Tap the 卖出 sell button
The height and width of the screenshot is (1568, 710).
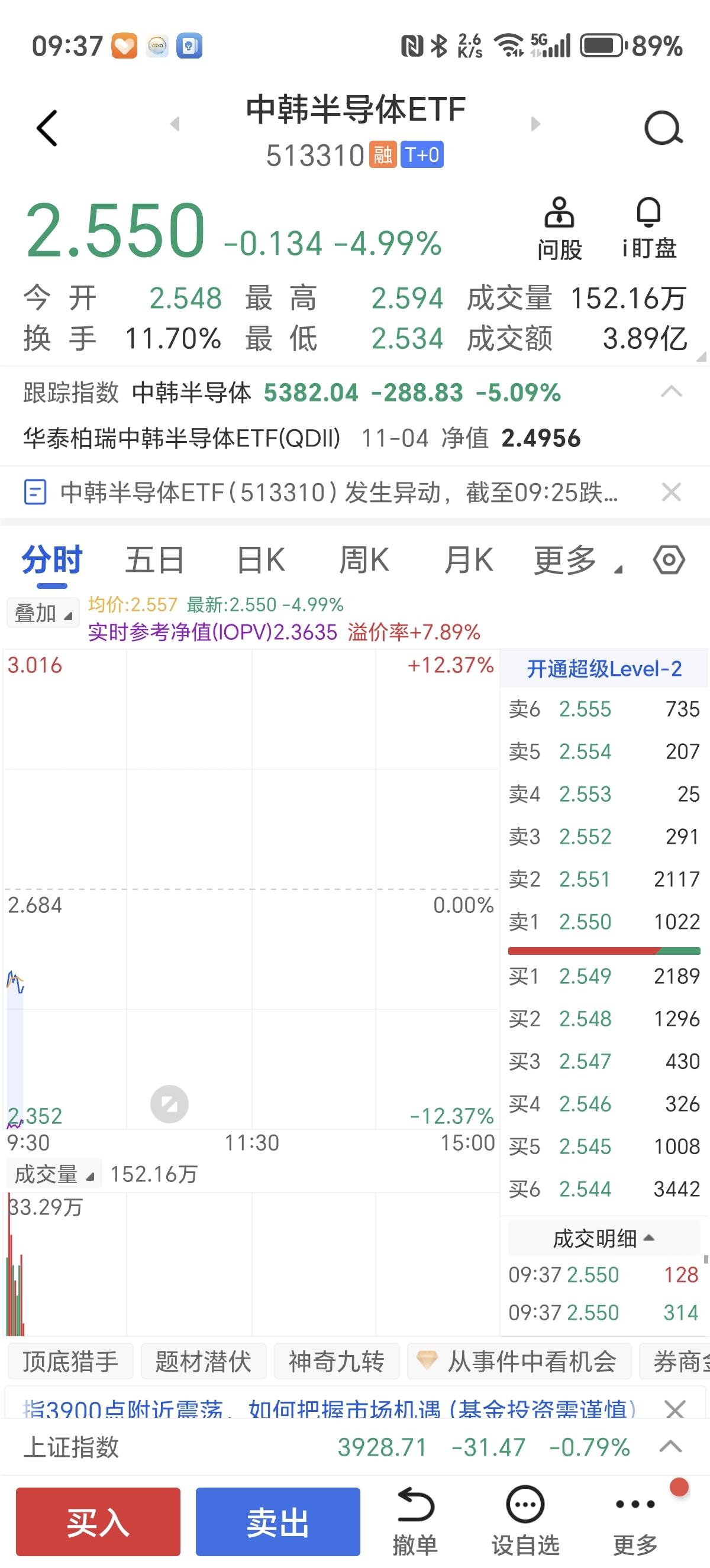277,1521
